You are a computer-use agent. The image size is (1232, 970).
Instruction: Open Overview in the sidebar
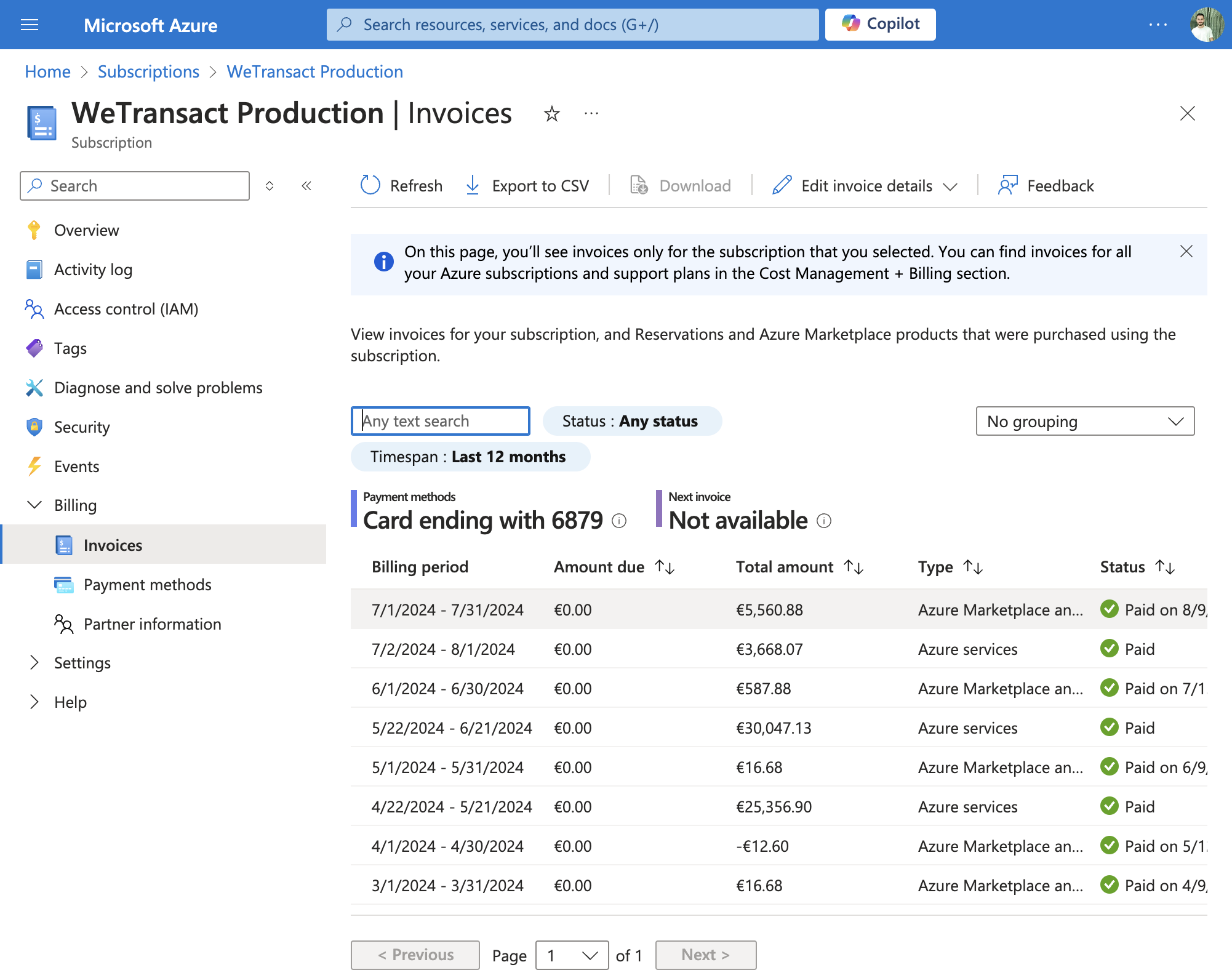(86, 230)
